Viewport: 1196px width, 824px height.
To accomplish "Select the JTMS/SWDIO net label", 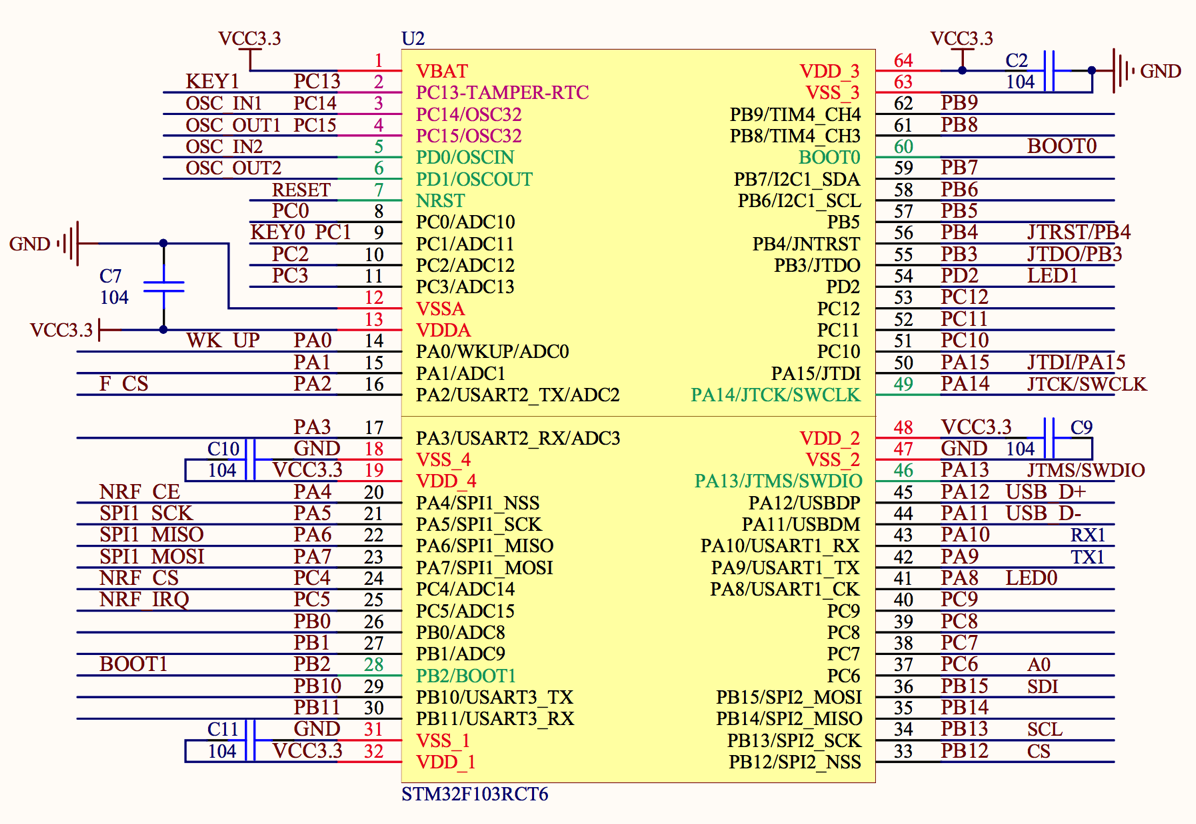I will tap(1085, 470).
